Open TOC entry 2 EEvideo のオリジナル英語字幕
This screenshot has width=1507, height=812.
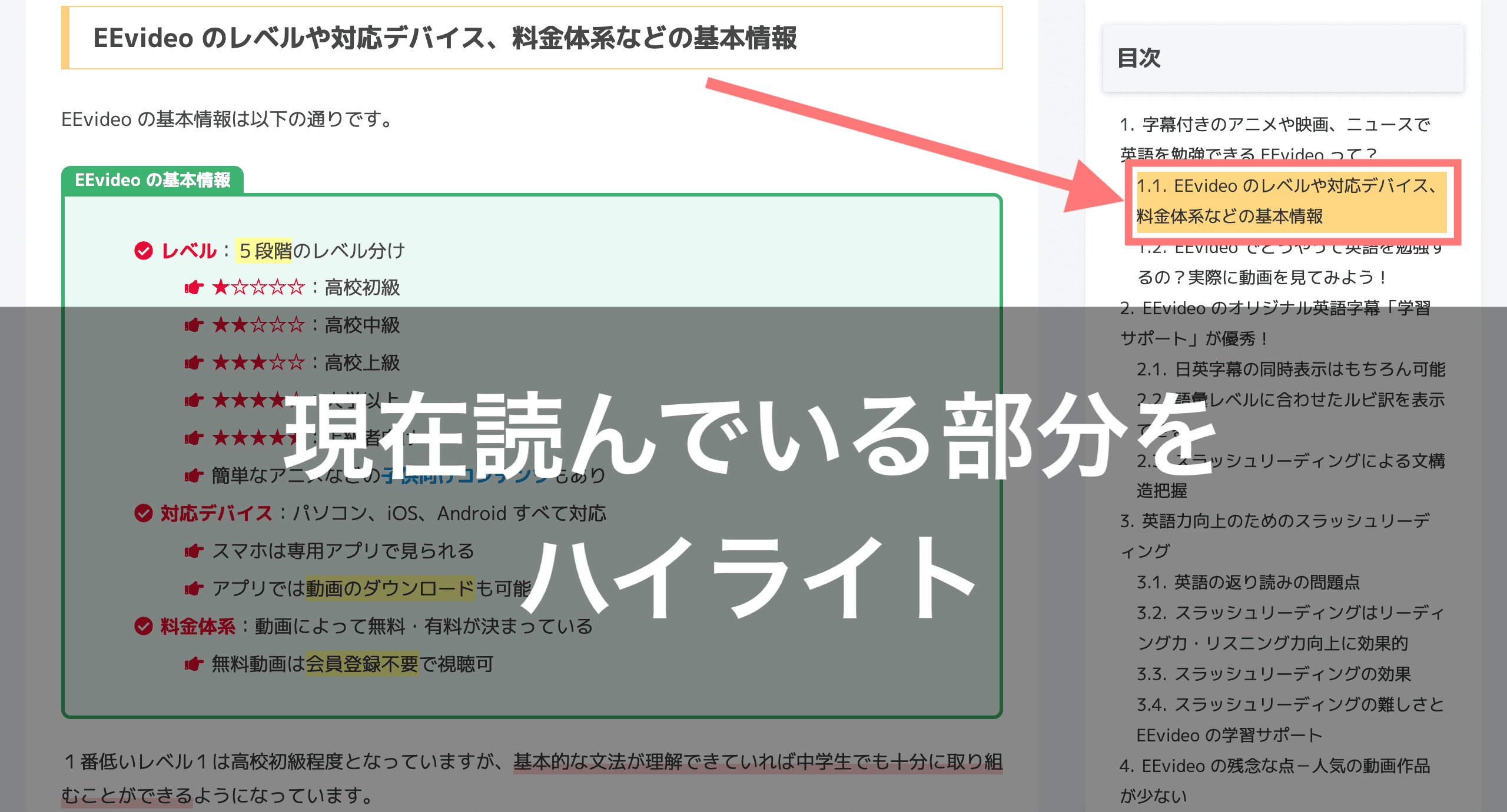(1274, 323)
